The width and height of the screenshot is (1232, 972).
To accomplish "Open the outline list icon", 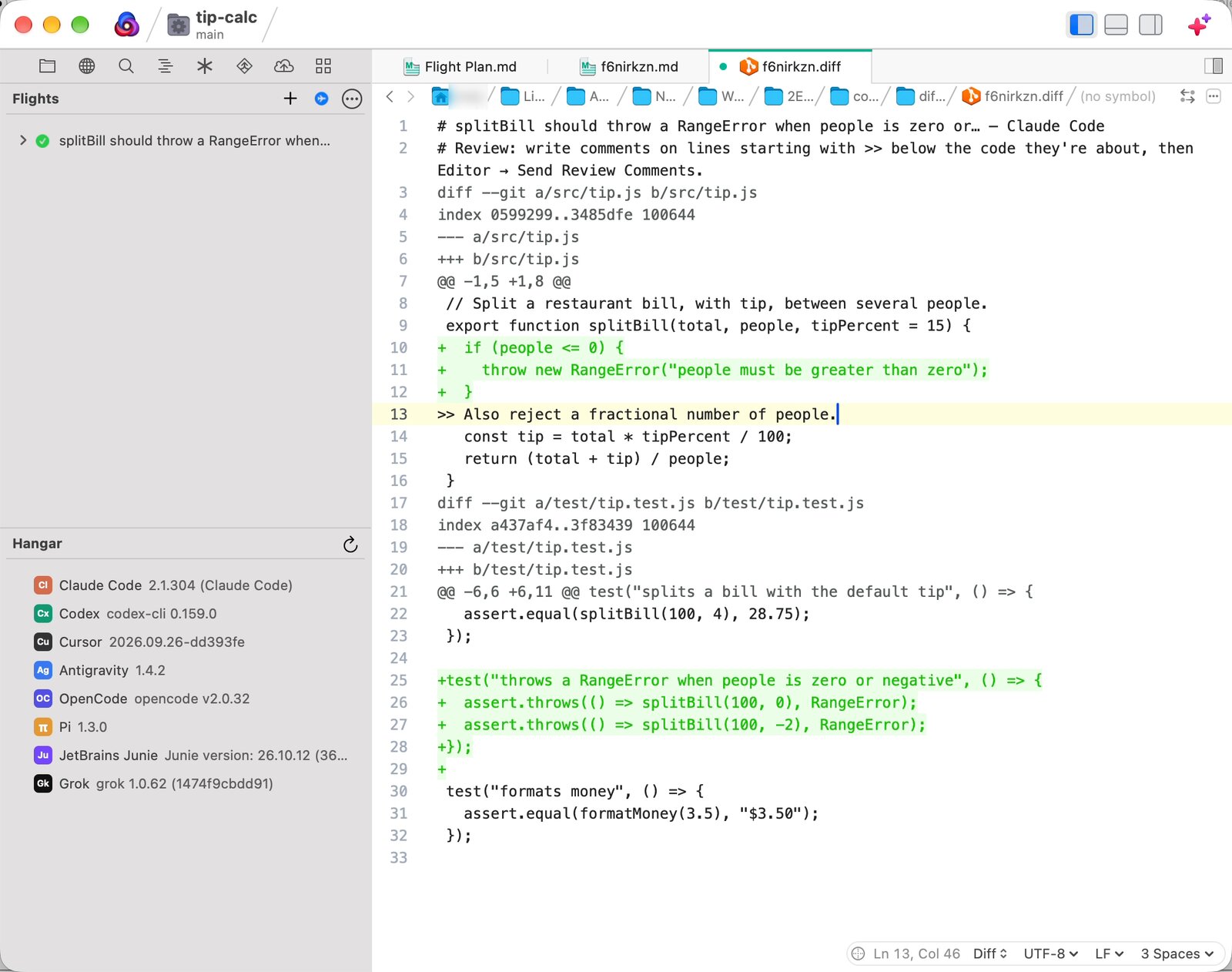I will [x=166, y=66].
